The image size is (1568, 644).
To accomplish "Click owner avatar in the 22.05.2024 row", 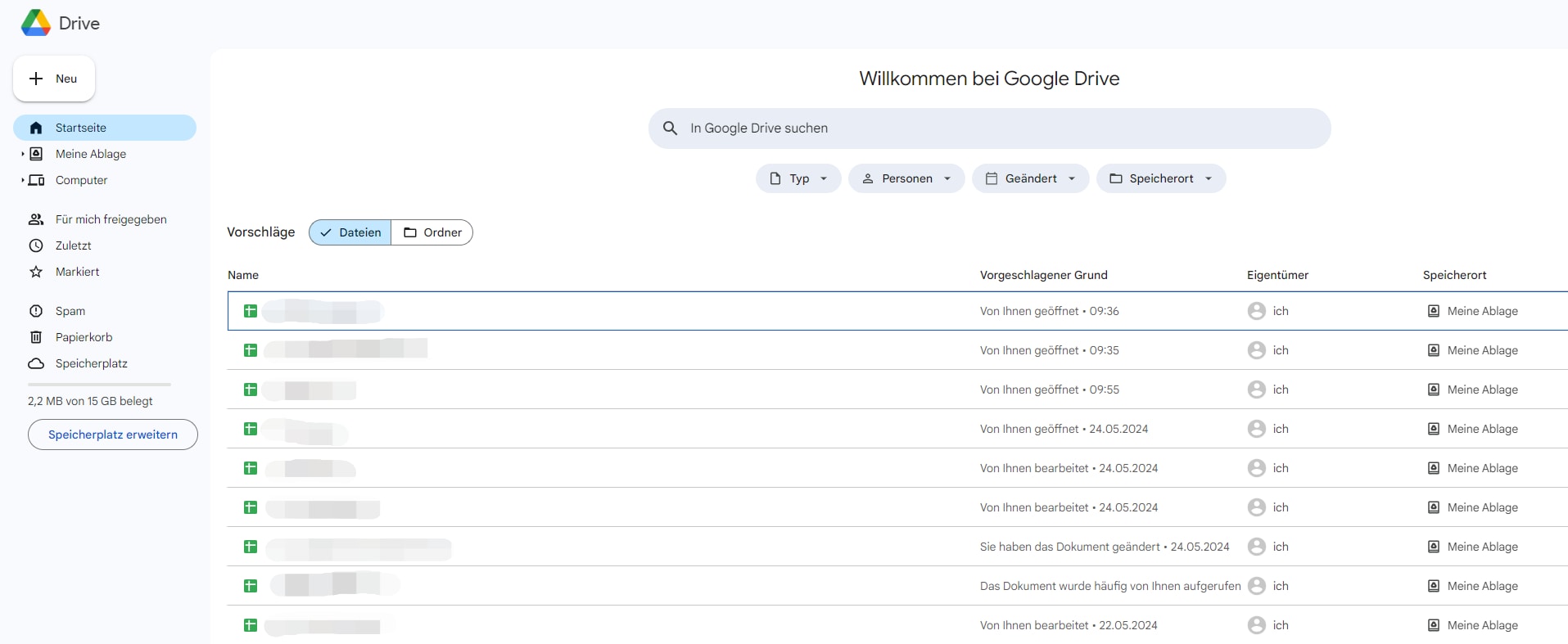I will click(1257, 625).
